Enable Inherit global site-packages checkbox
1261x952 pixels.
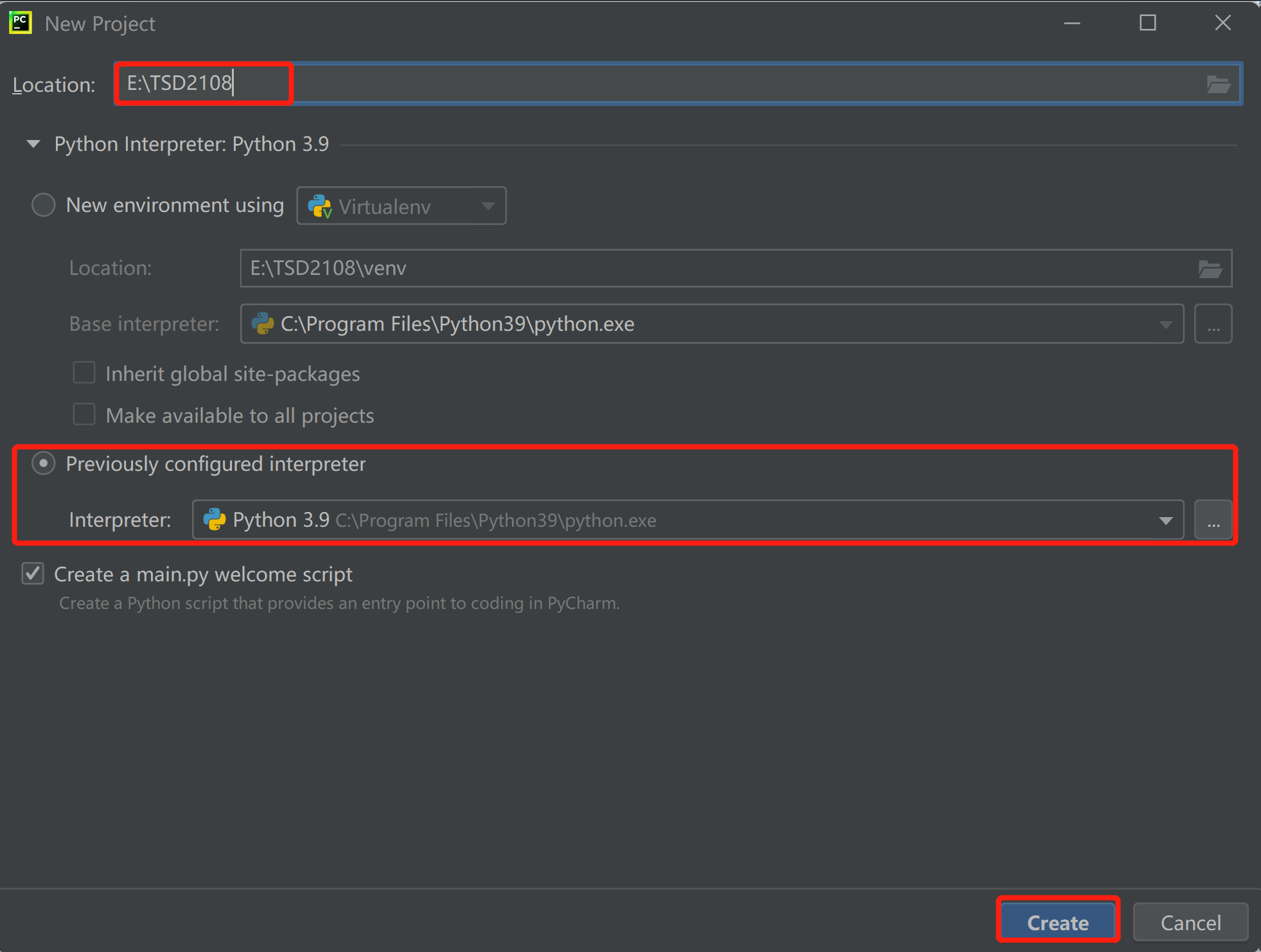[84, 373]
